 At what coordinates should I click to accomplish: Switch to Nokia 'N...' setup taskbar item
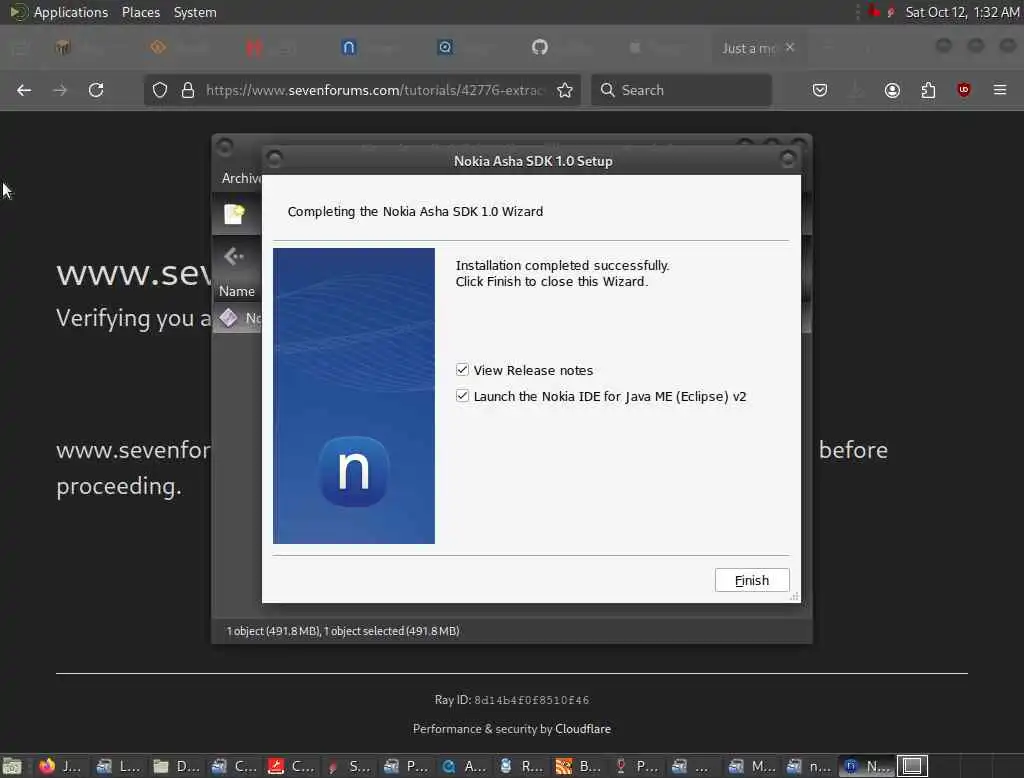click(867, 766)
